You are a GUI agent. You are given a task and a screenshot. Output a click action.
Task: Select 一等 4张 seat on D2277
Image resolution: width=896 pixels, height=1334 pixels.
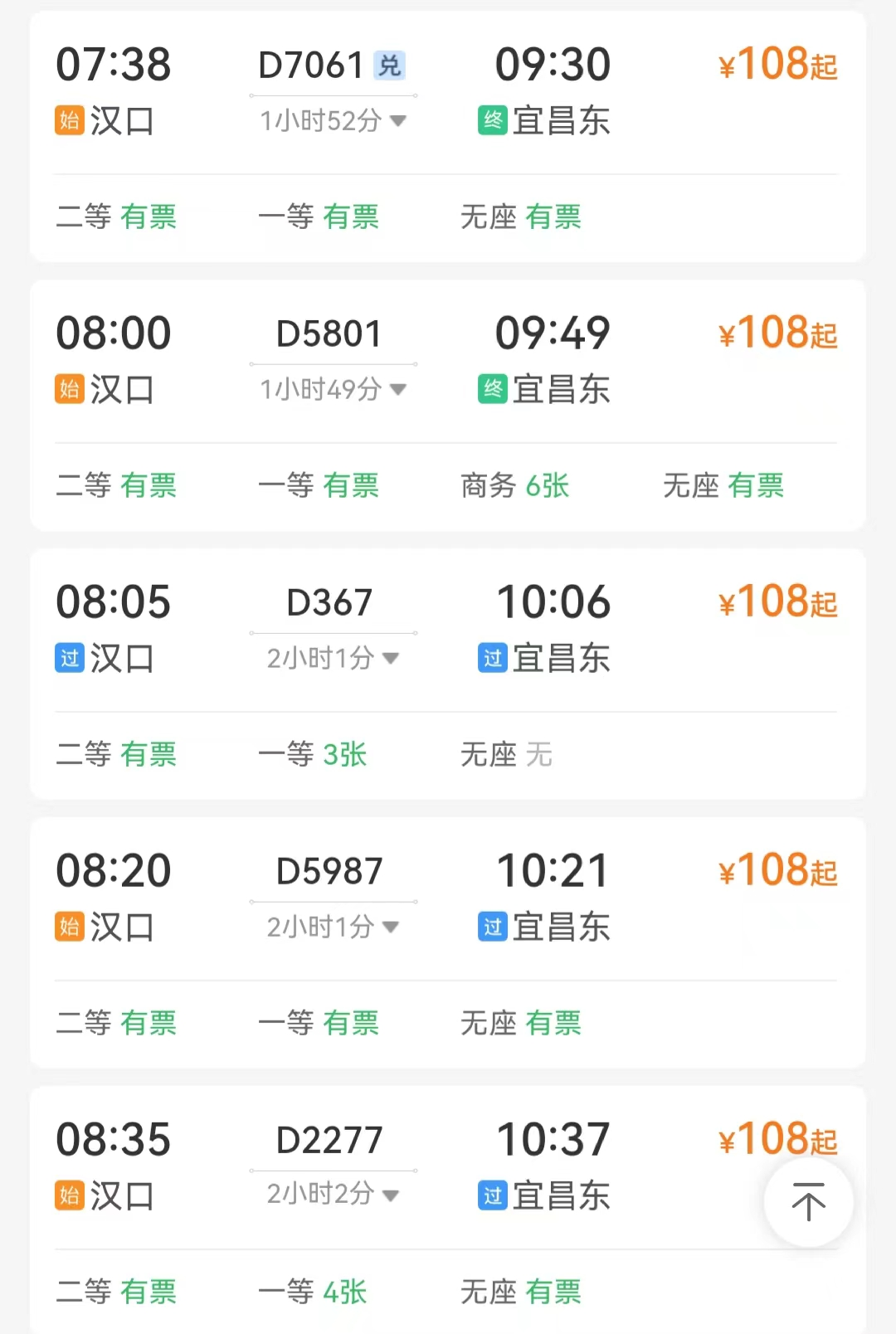click(312, 1292)
